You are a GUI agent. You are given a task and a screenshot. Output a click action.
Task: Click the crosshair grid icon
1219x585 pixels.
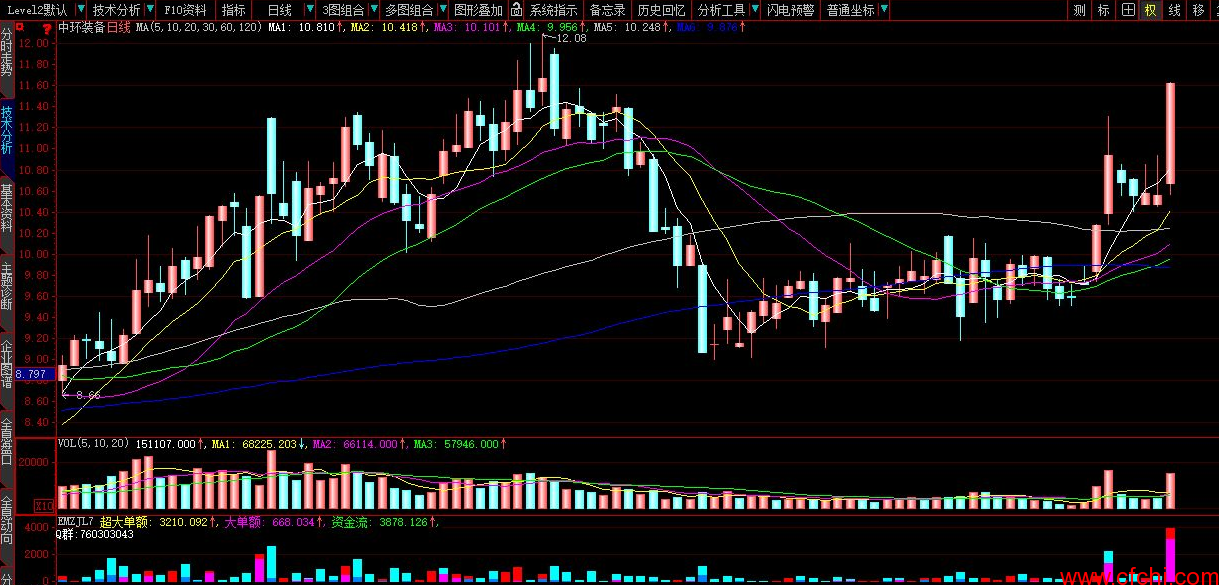point(1127,10)
